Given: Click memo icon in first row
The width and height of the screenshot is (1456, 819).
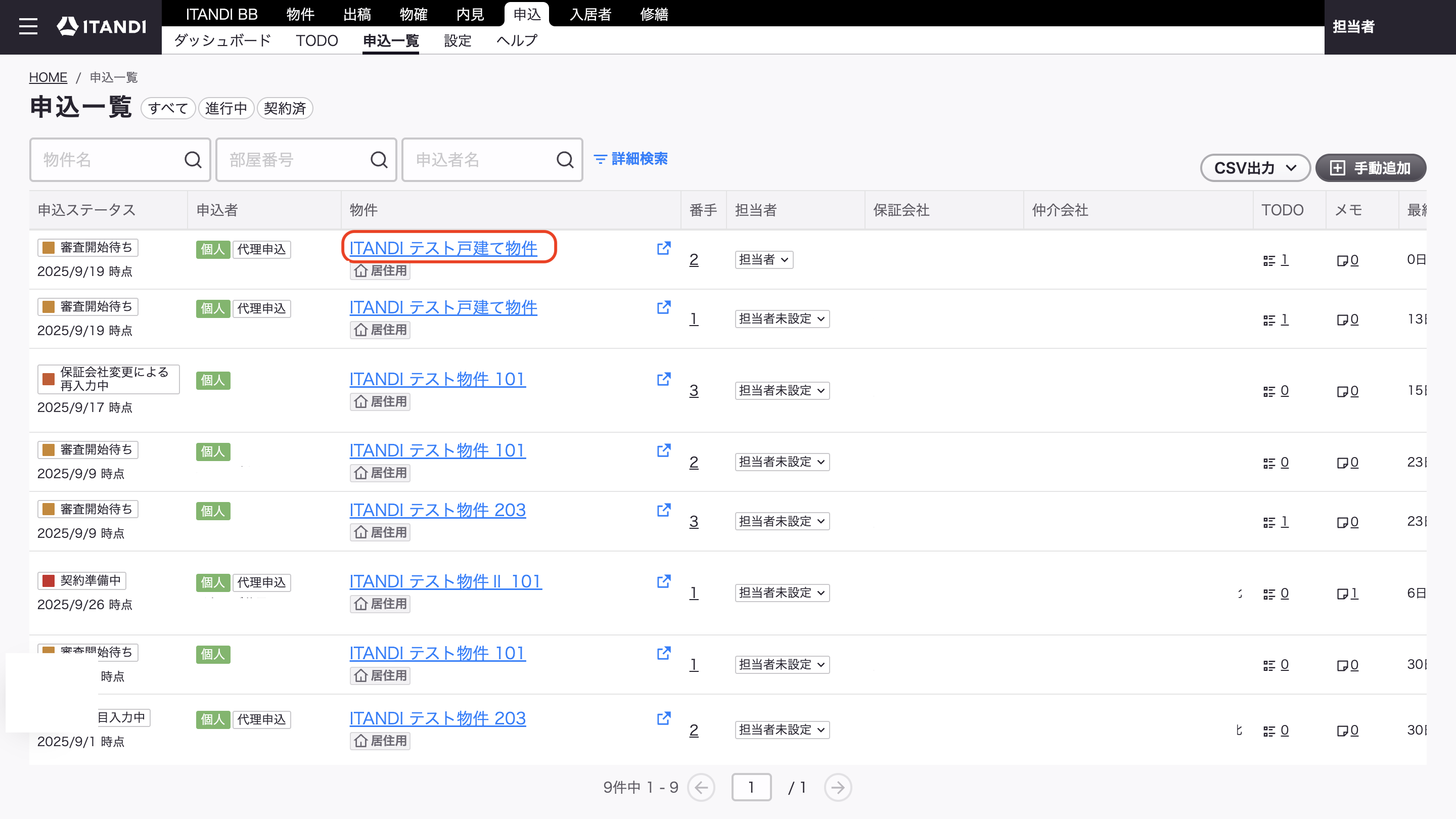Looking at the screenshot, I should [x=1342, y=260].
